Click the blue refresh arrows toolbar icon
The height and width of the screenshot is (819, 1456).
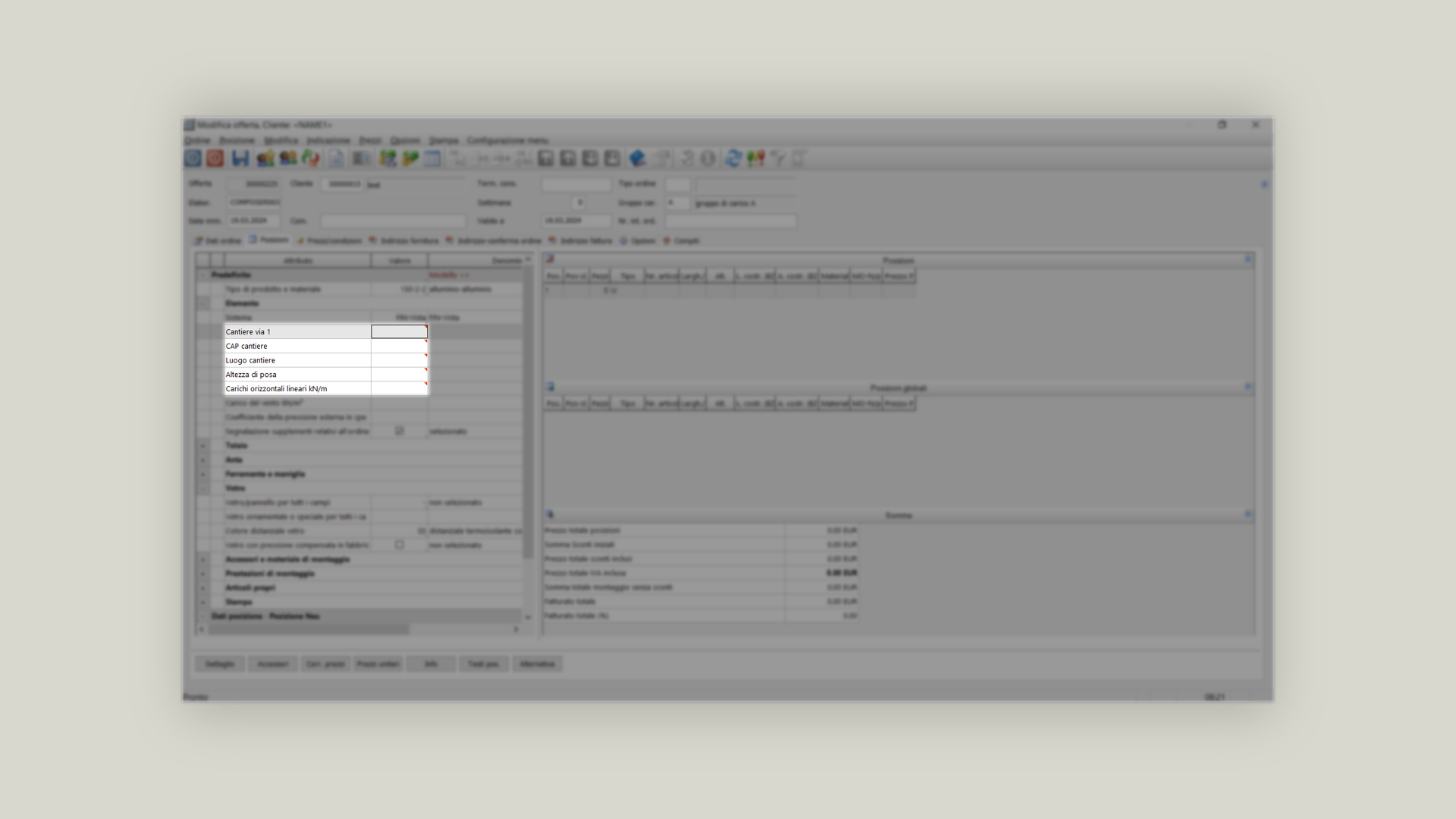click(x=733, y=158)
